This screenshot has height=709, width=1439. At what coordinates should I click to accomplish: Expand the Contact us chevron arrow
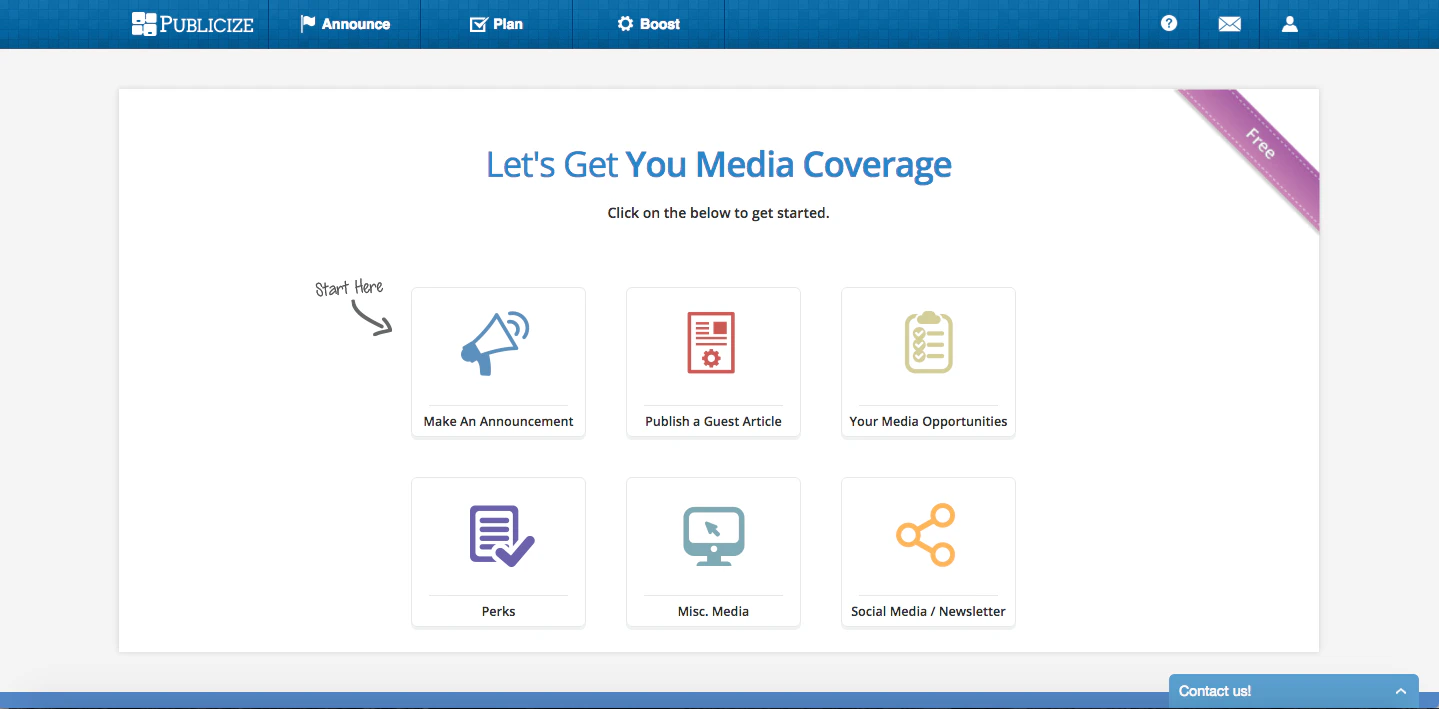tap(1401, 691)
